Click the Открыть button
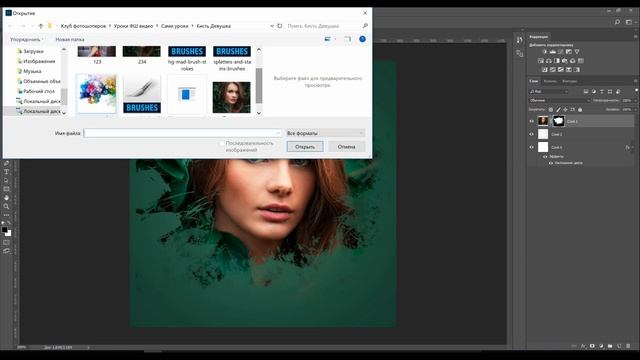The image size is (640, 360). pyautogui.click(x=305, y=147)
